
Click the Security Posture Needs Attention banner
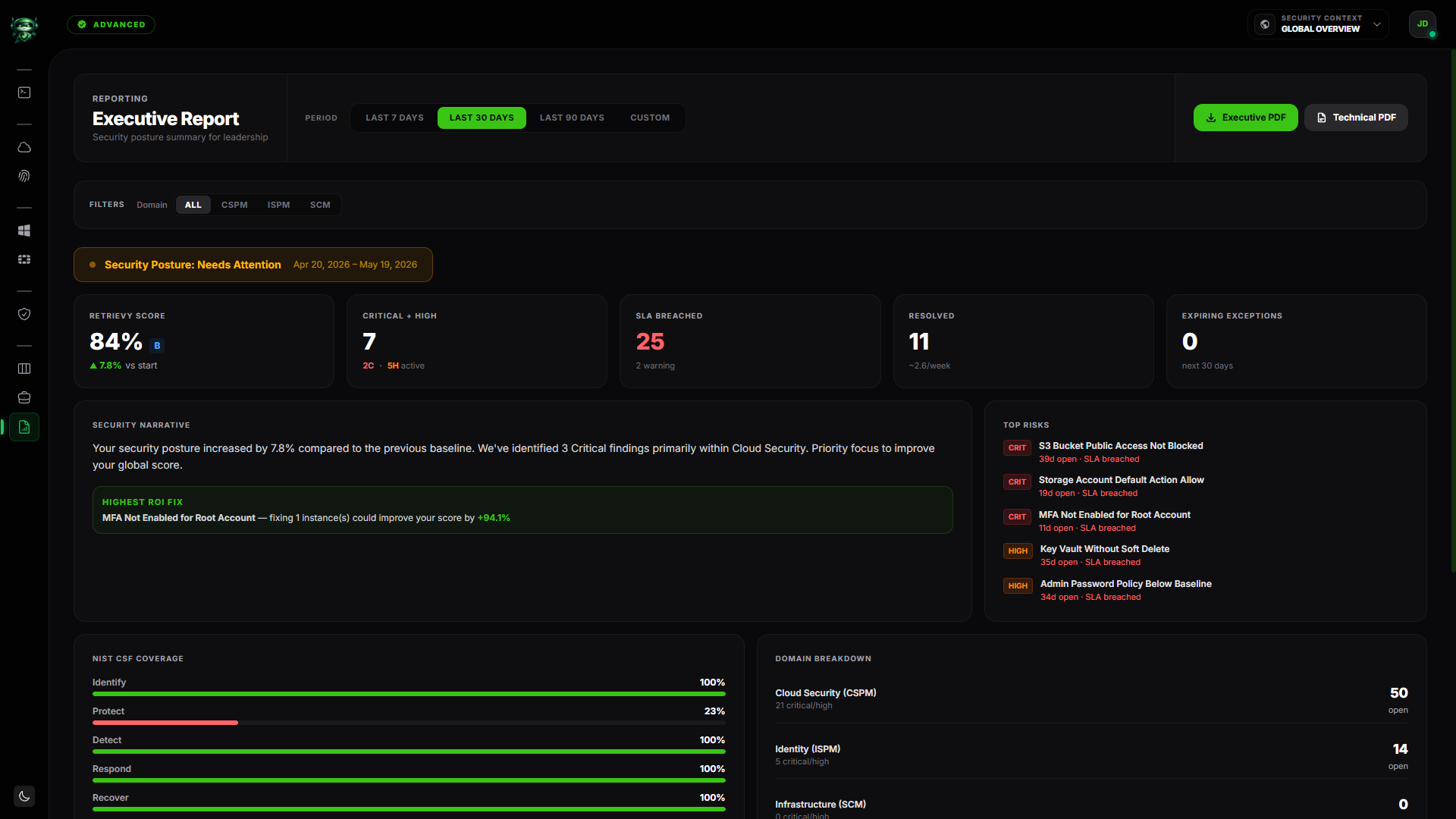pyautogui.click(x=253, y=265)
